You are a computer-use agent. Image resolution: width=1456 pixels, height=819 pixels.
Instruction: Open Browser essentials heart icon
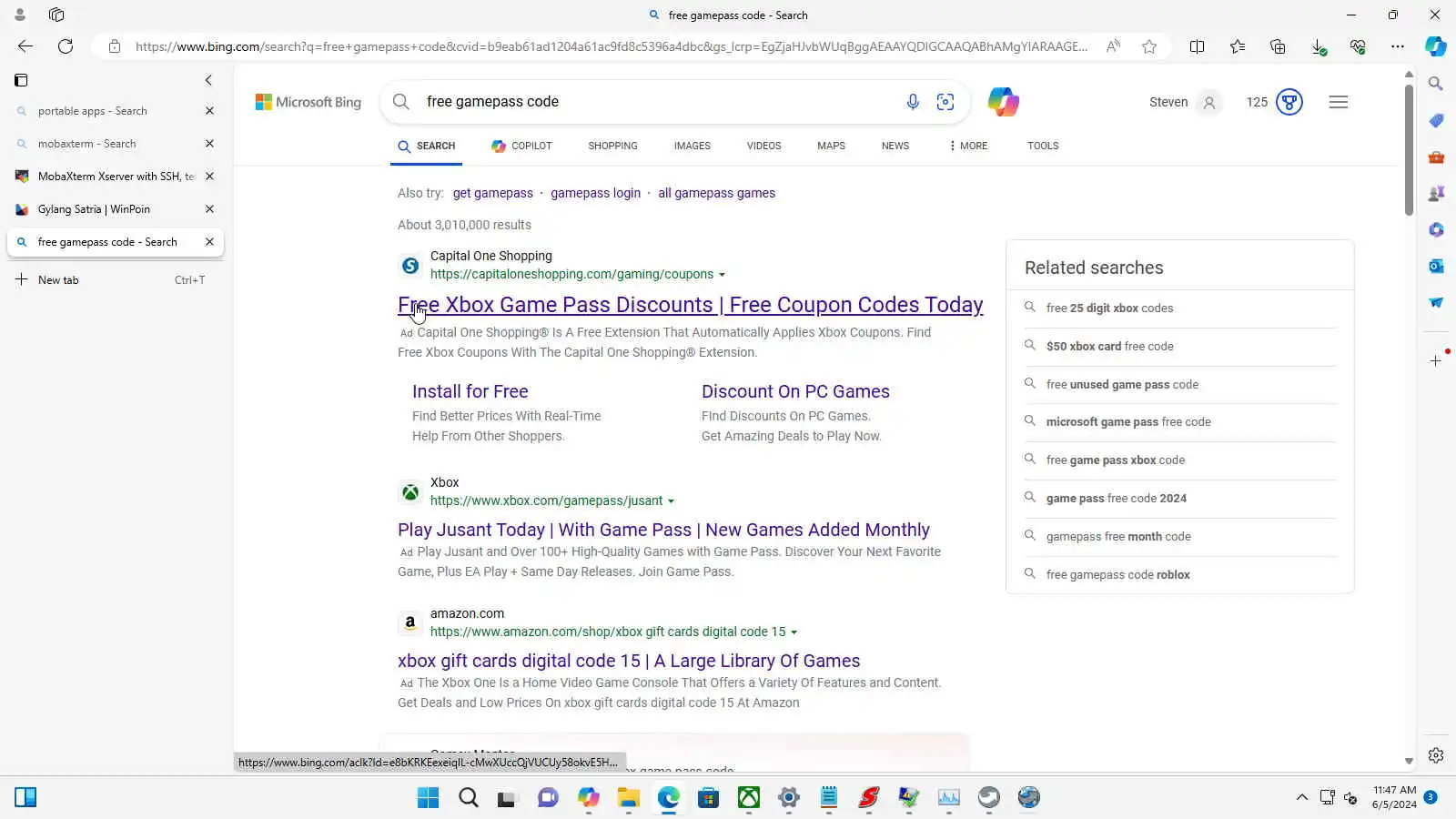click(x=1358, y=46)
